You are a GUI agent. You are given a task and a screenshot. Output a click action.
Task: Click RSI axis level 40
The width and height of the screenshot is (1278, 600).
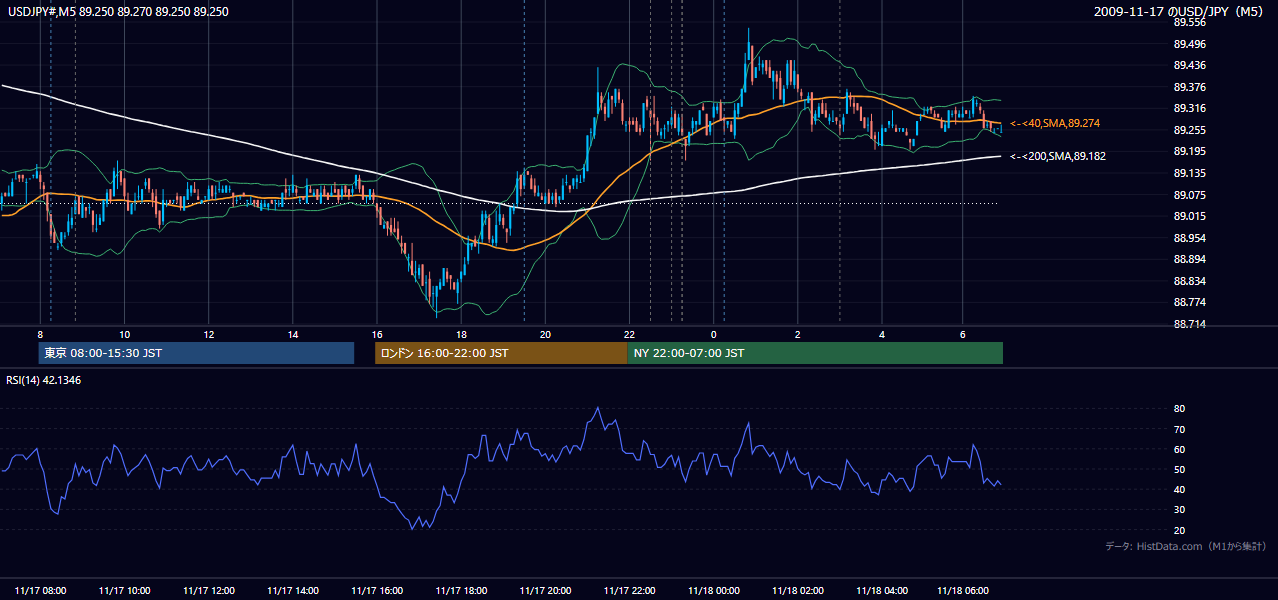pos(1179,489)
